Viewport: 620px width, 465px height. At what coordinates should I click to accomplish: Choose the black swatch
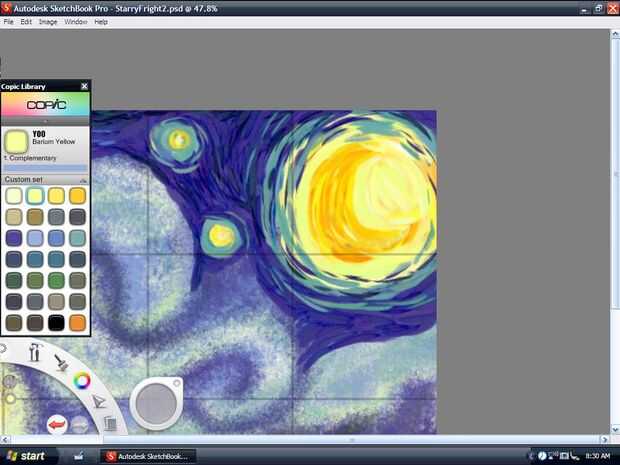pos(56,323)
